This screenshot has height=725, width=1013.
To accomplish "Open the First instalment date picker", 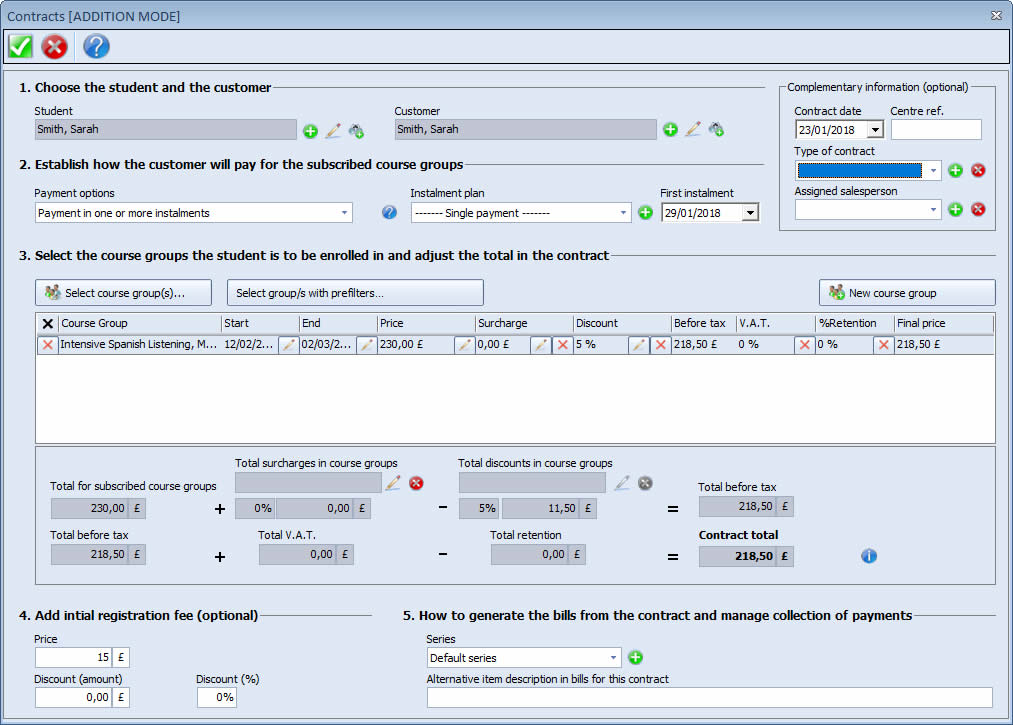I will (749, 213).
